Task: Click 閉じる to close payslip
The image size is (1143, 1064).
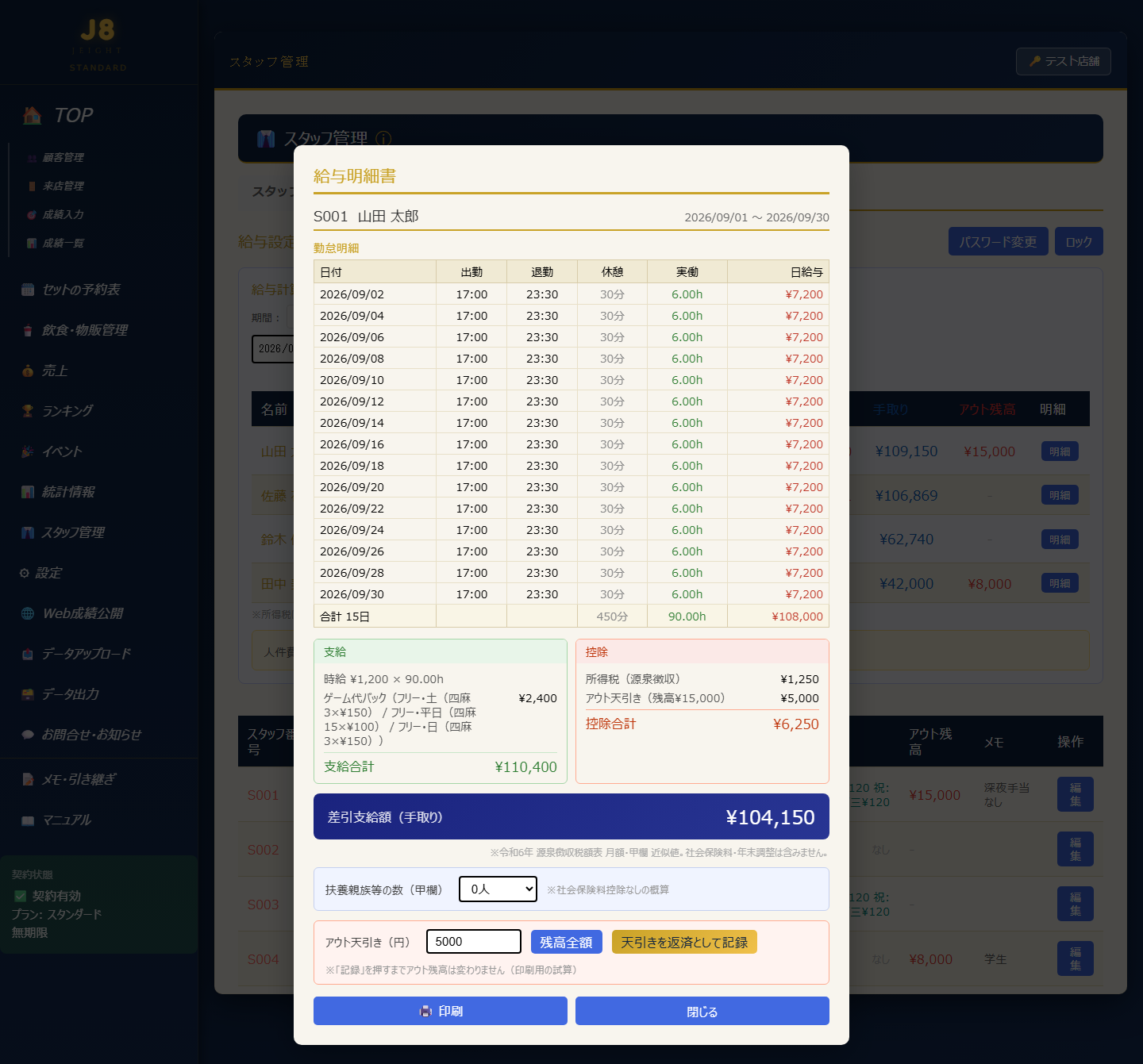Action: pyautogui.click(x=702, y=1011)
